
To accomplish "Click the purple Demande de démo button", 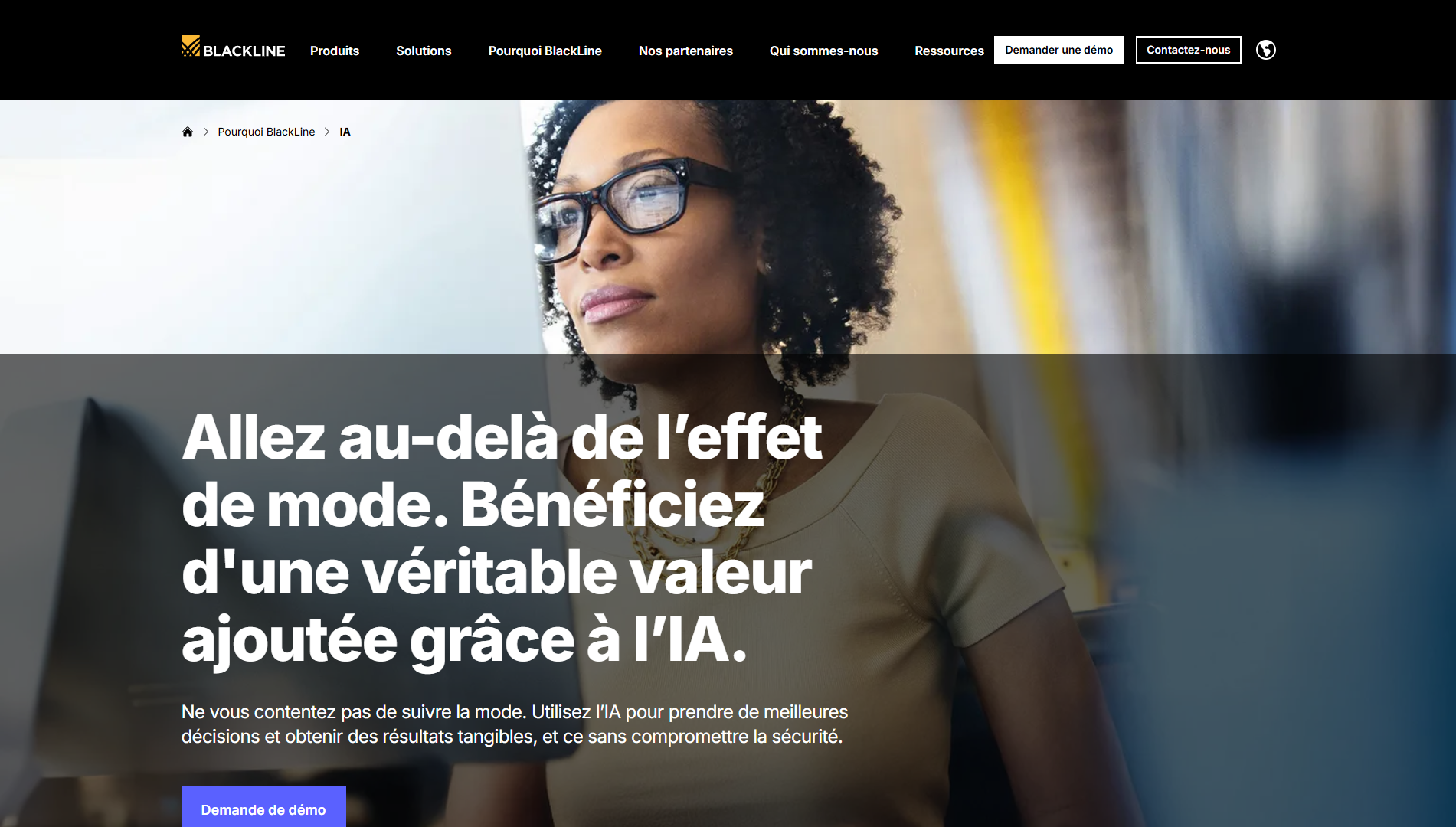I will tap(263, 806).
